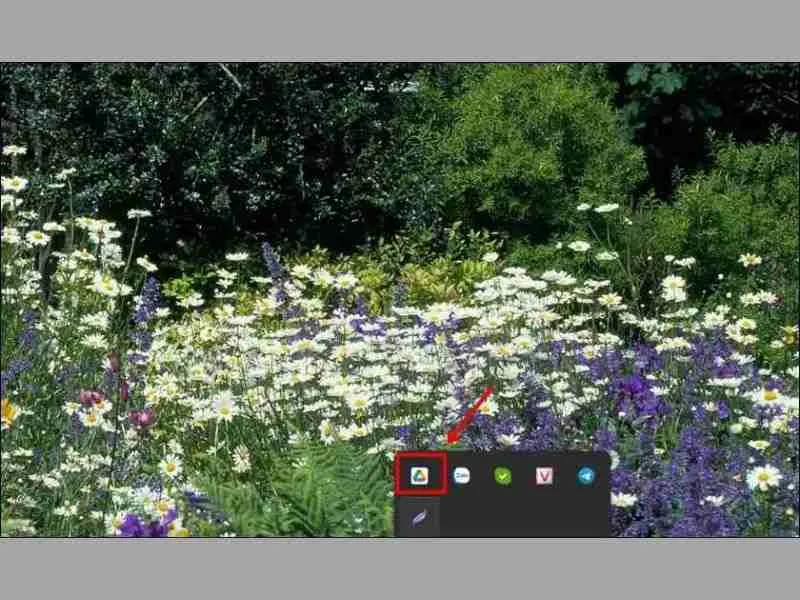The width and height of the screenshot is (800, 600).
Task: Open the Telegram tray icon
Action: 586,476
